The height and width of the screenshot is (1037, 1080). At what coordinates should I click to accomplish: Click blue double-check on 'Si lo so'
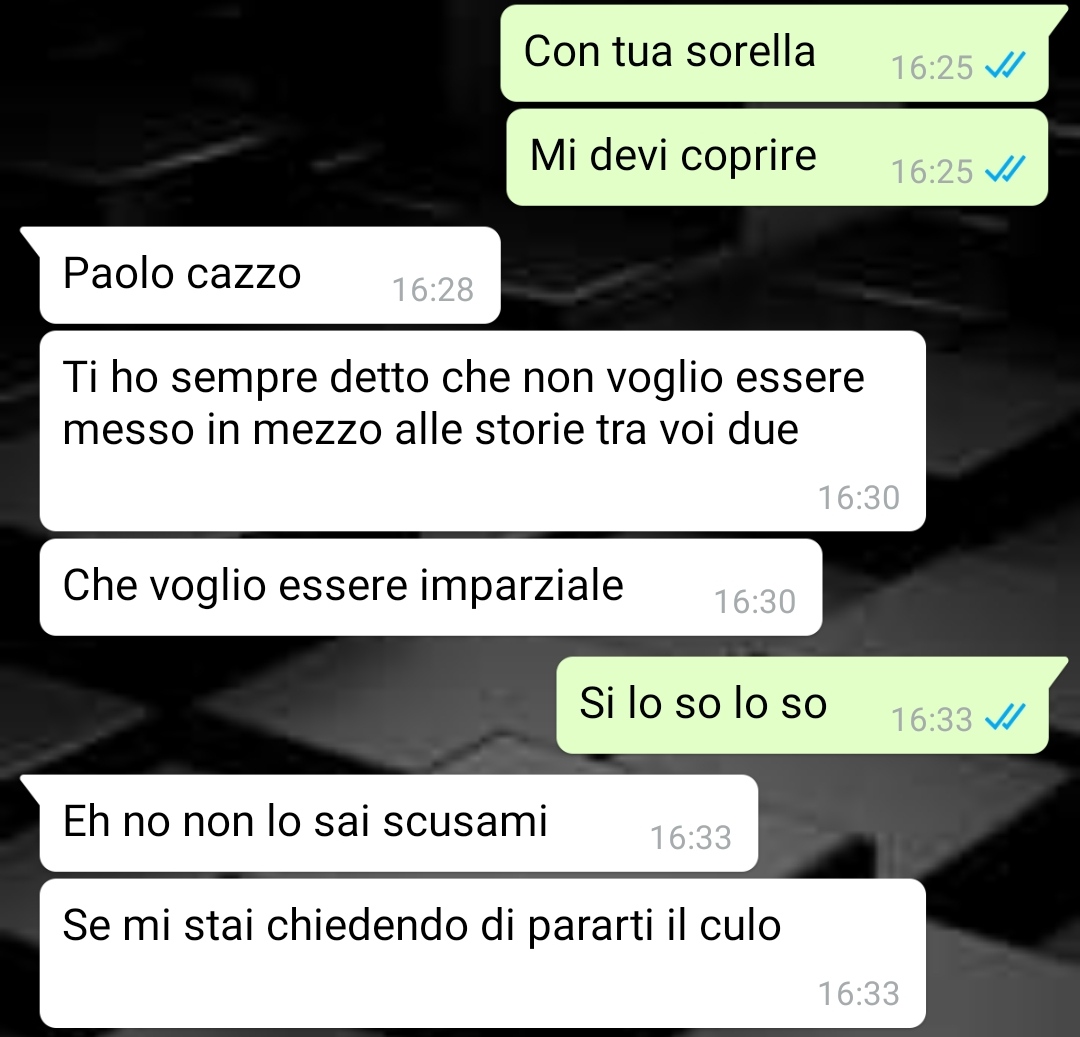point(1006,717)
